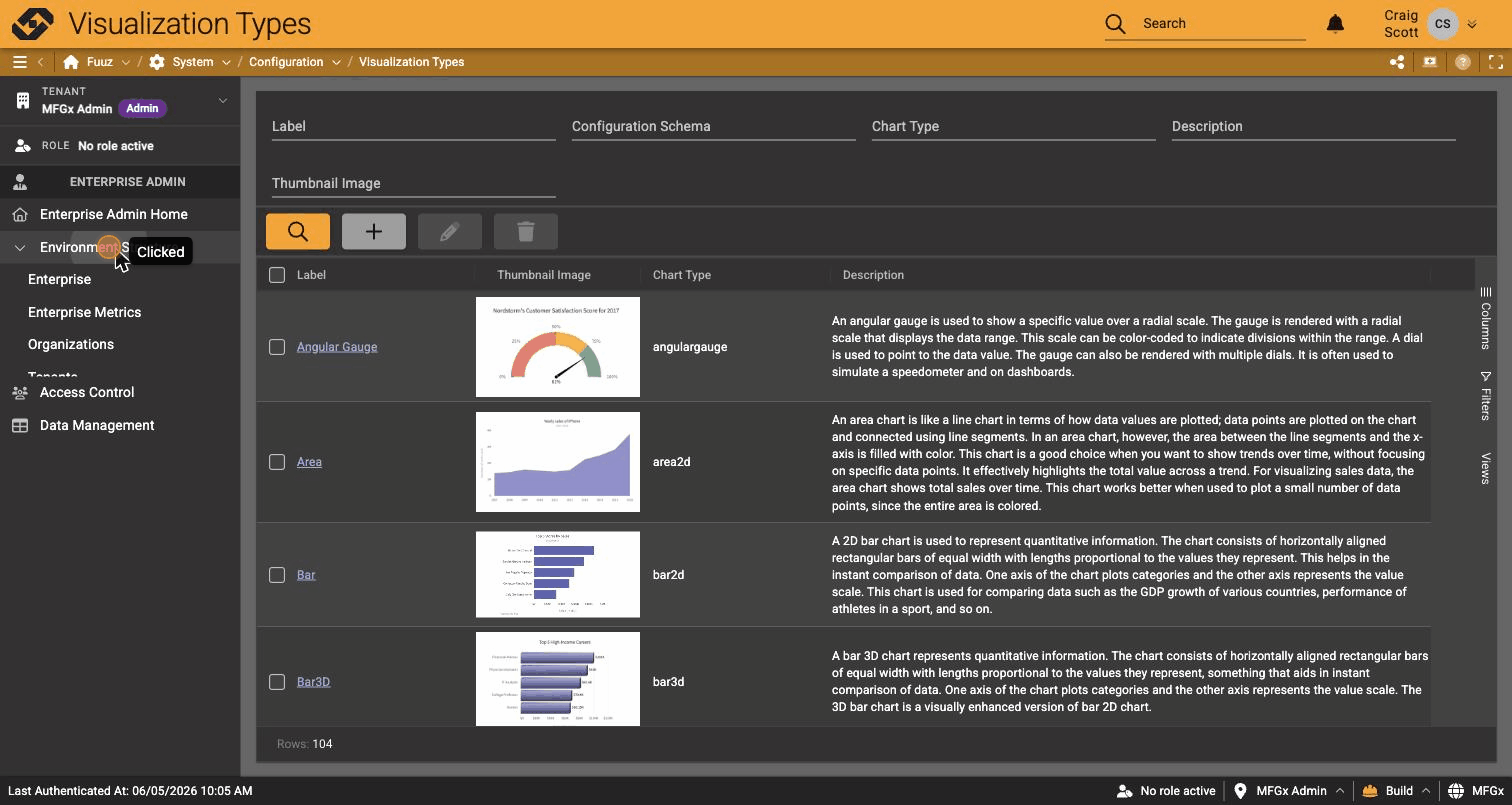Viewport: 1512px width, 805px height.
Task: Sort by the Chart Type column header
Action: point(682,275)
